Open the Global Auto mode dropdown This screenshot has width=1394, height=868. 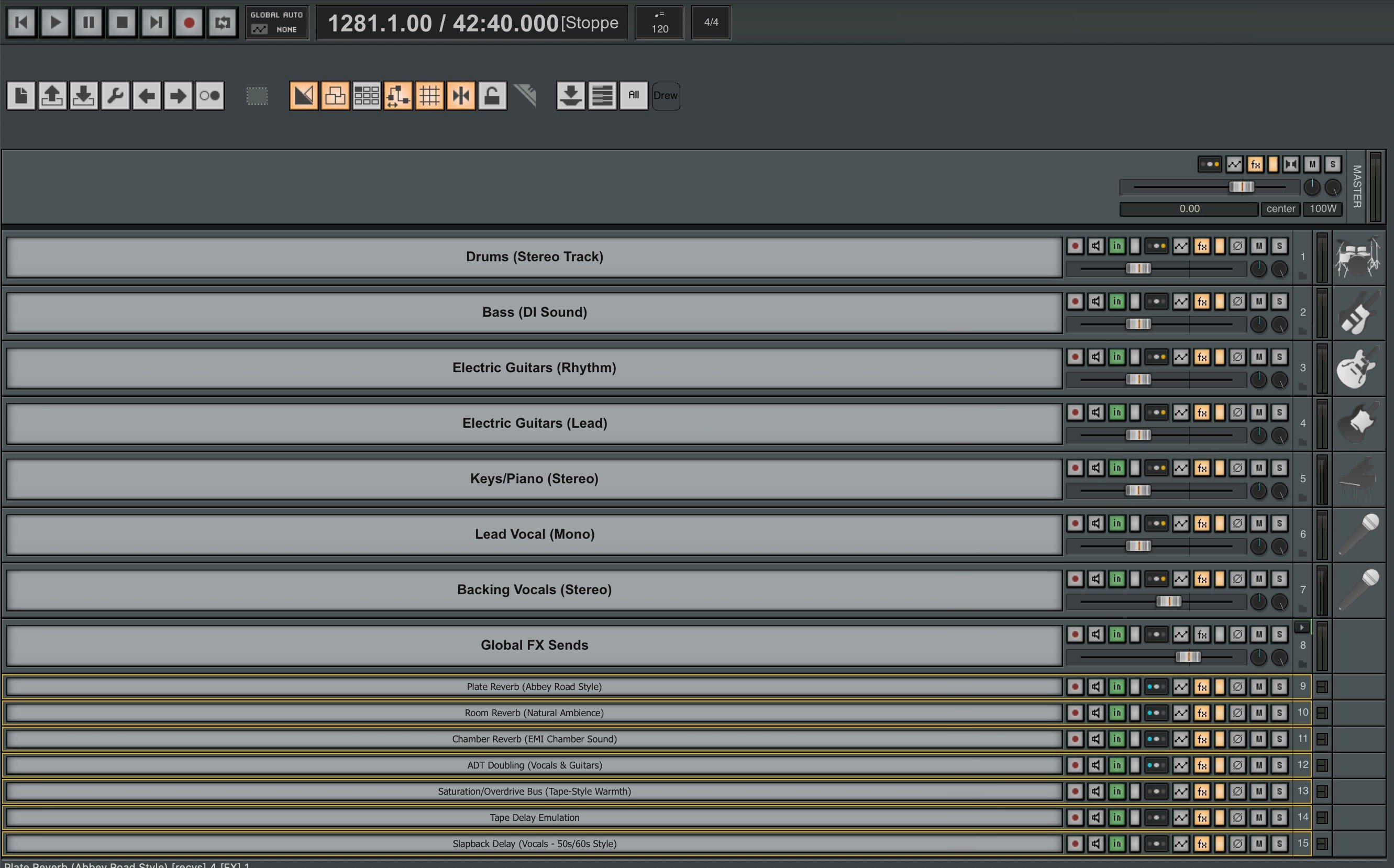[276, 23]
